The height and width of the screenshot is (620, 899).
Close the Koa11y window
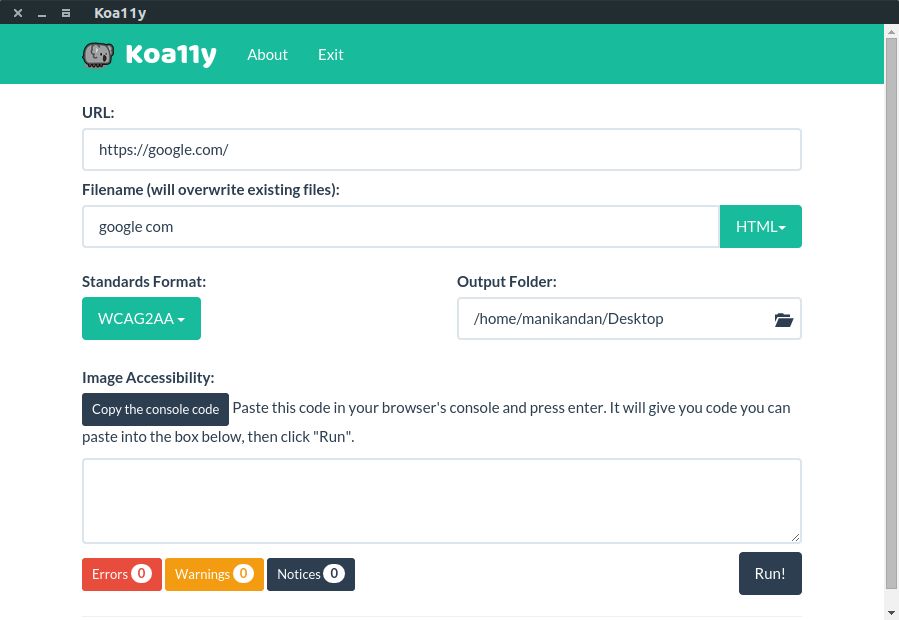[18, 13]
